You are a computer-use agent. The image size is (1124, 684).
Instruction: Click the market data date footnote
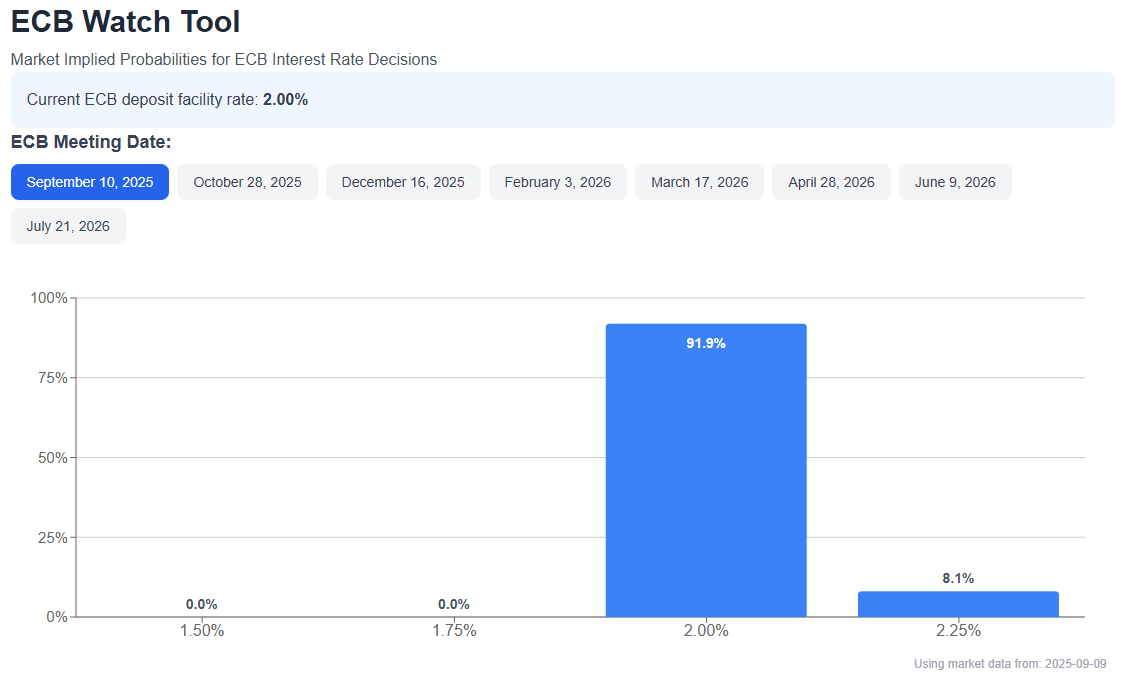pos(1010,664)
